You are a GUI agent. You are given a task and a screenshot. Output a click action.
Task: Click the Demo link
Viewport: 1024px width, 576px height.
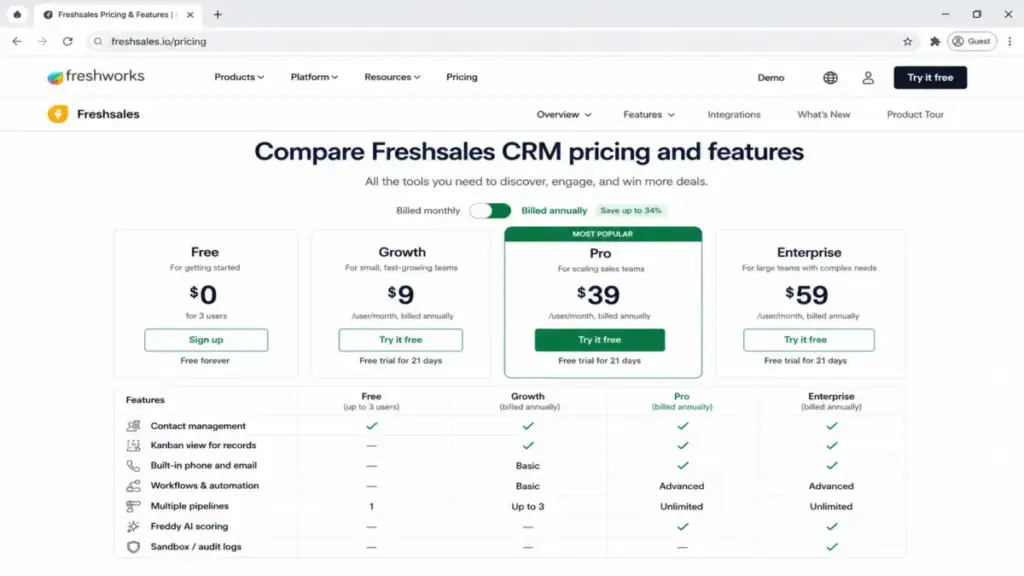771,78
